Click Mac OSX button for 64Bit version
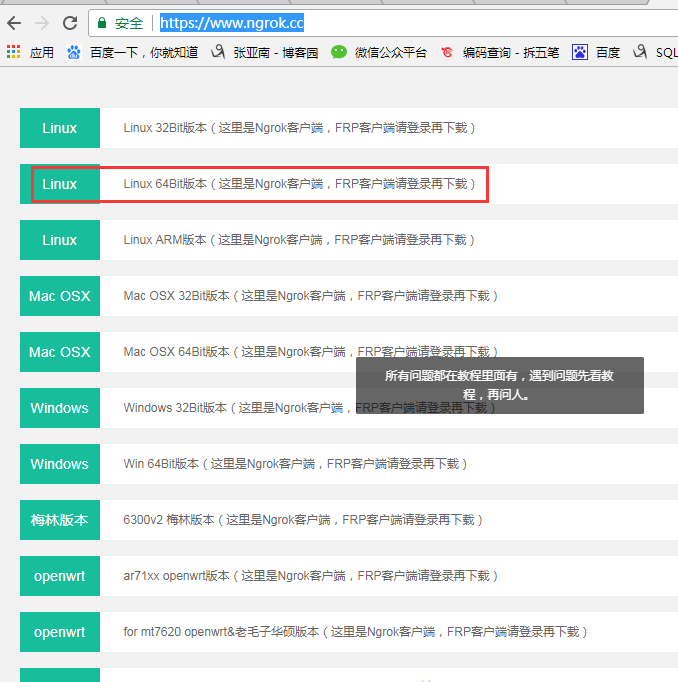678x682 pixels. click(60, 352)
